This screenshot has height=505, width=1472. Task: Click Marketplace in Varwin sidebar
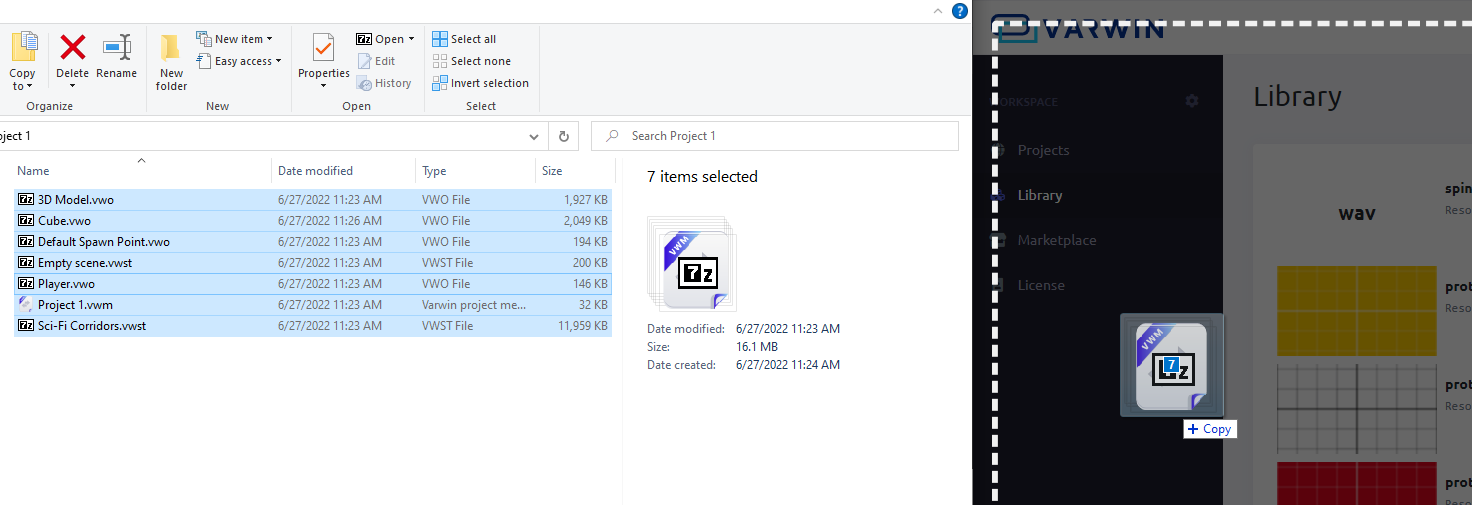[1057, 240]
